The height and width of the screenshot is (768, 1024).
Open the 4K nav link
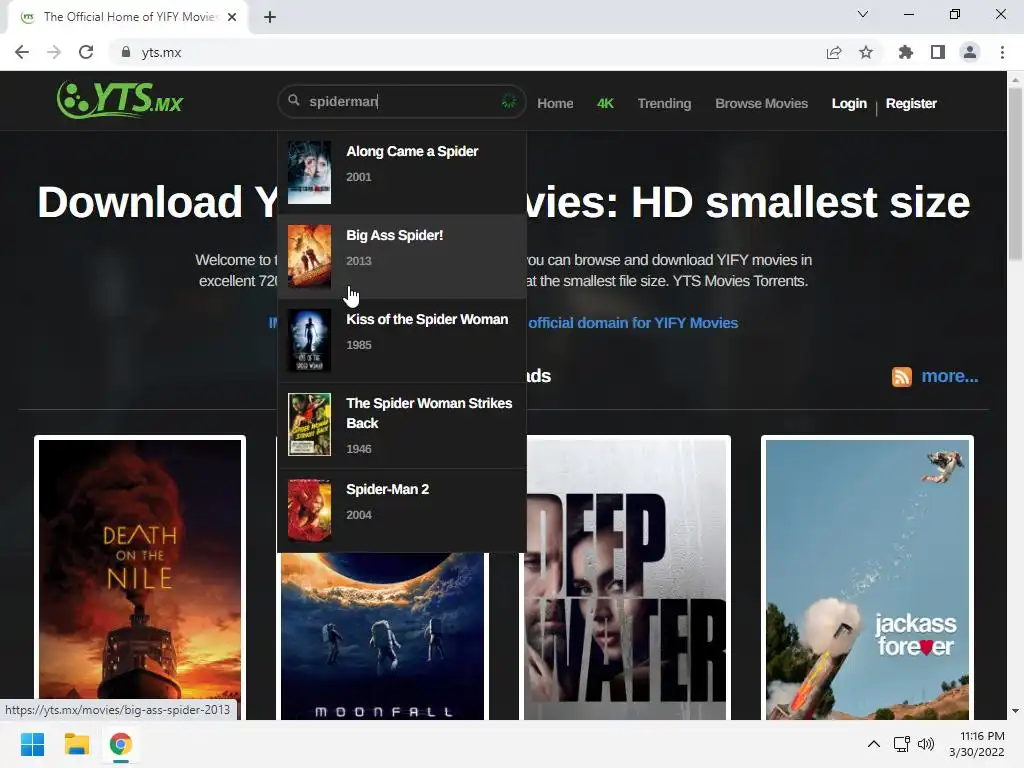(x=605, y=103)
